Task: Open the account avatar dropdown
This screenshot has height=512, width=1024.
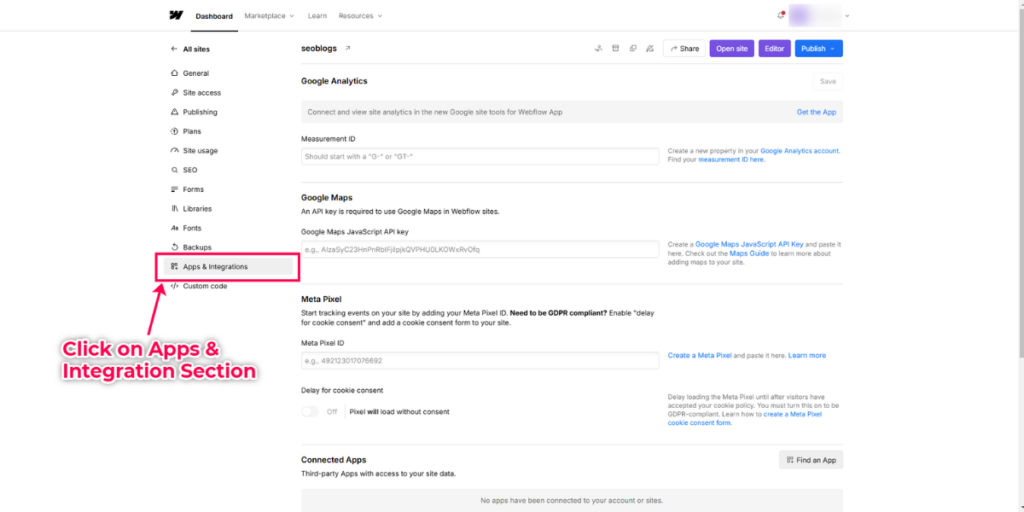Action: pos(819,16)
